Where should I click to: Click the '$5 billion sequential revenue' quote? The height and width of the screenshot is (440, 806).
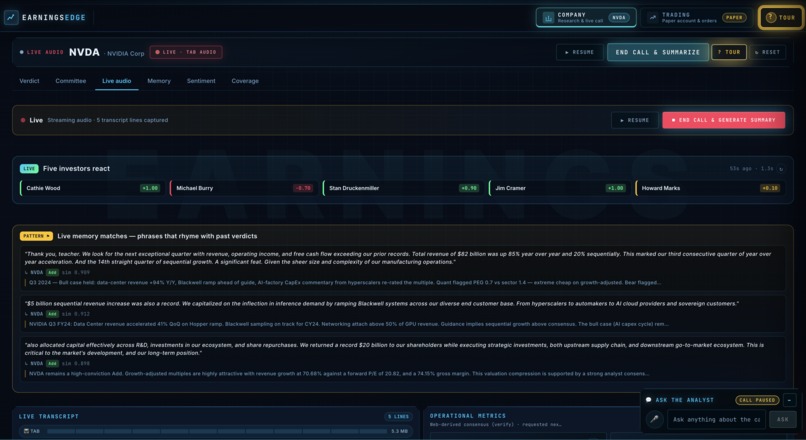(x=381, y=303)
